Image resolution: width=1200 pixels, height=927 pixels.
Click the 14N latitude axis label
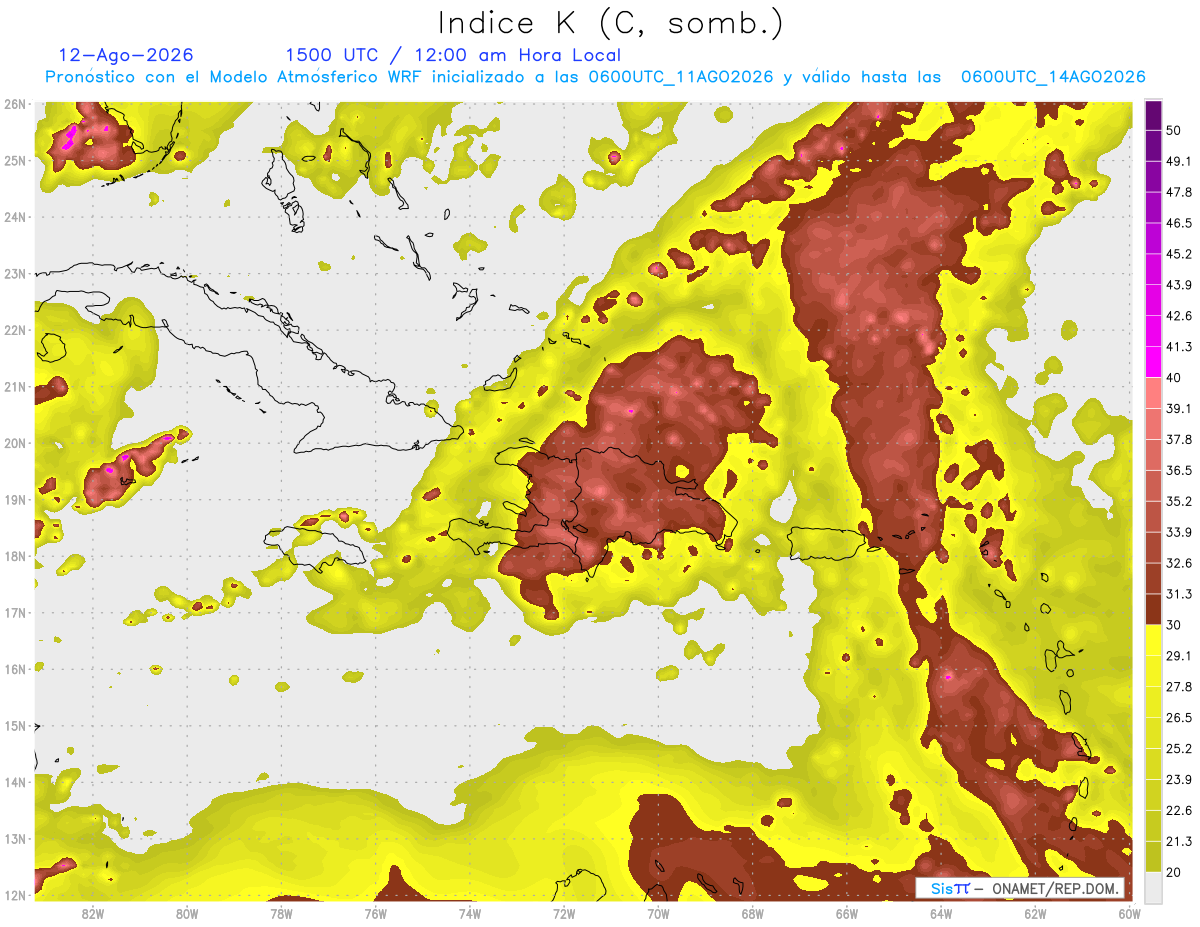(14, 782)
